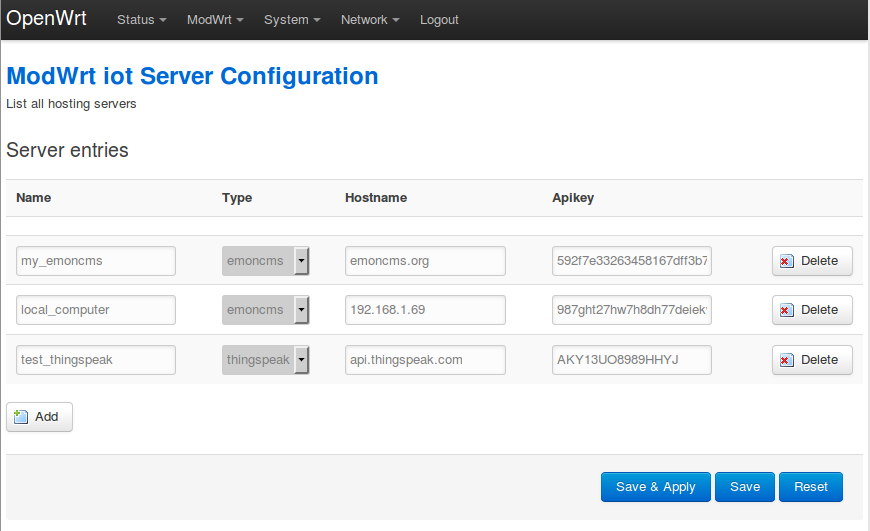Delete the local_computer server entry
Screen dimensions: 870x531
point(812,310)
